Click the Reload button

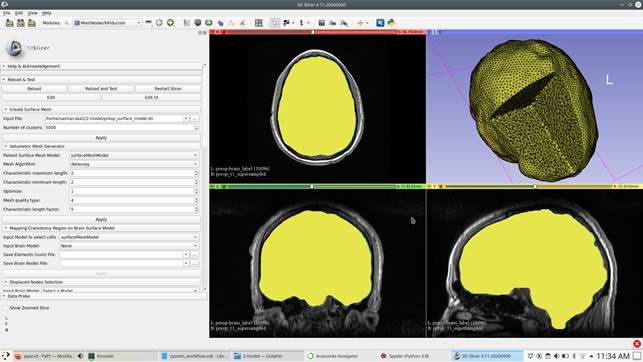point(34,89)
